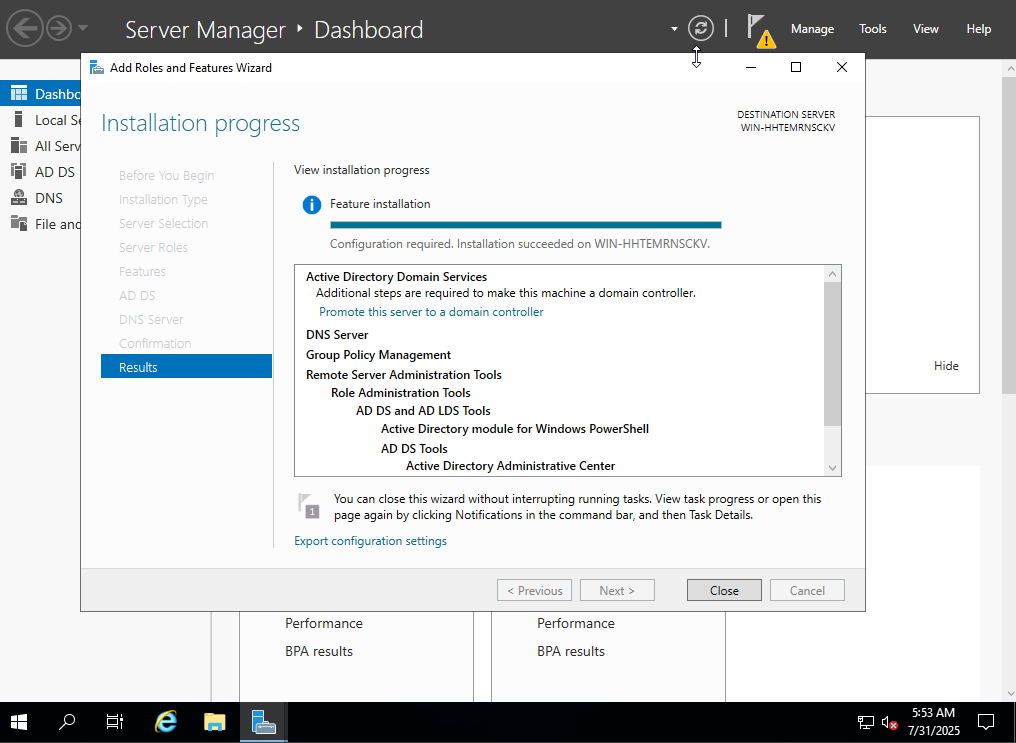Select the DNS sidebar icon
Screen dimensions: 1016x743
(x=18, y=198)
